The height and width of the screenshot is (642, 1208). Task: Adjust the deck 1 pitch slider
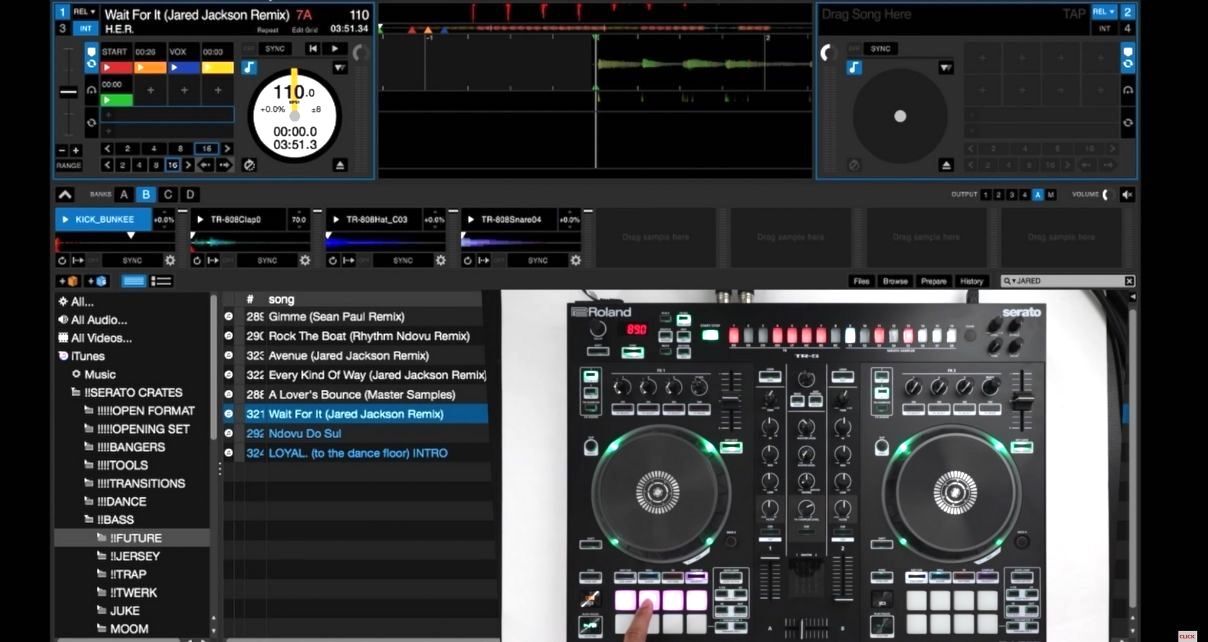(x=68, y=92)
